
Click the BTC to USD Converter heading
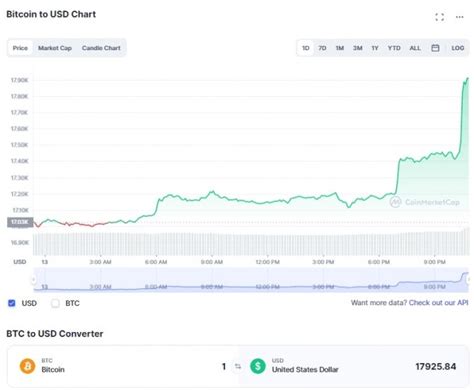pos(55,334)
